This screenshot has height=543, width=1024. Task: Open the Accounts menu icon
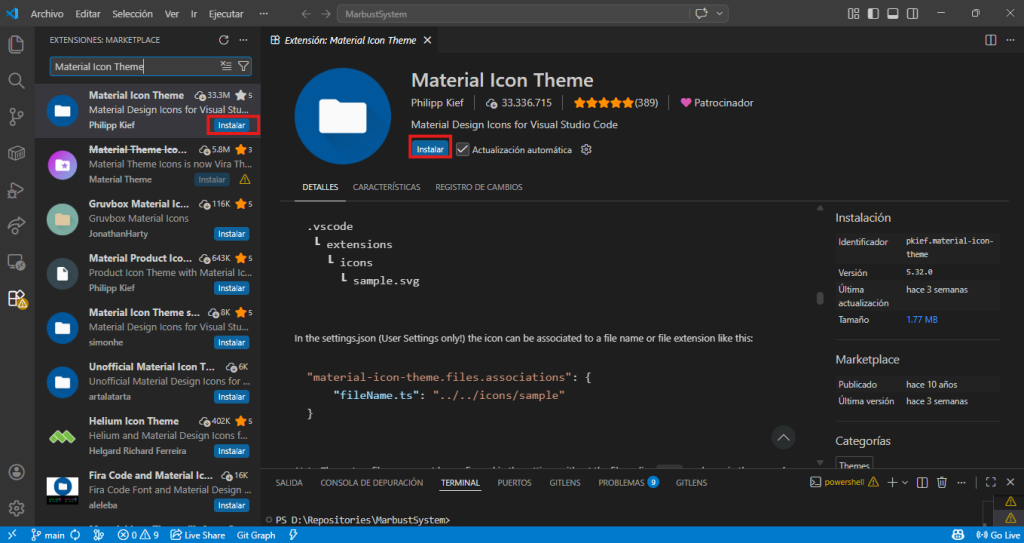click(16, 472)
